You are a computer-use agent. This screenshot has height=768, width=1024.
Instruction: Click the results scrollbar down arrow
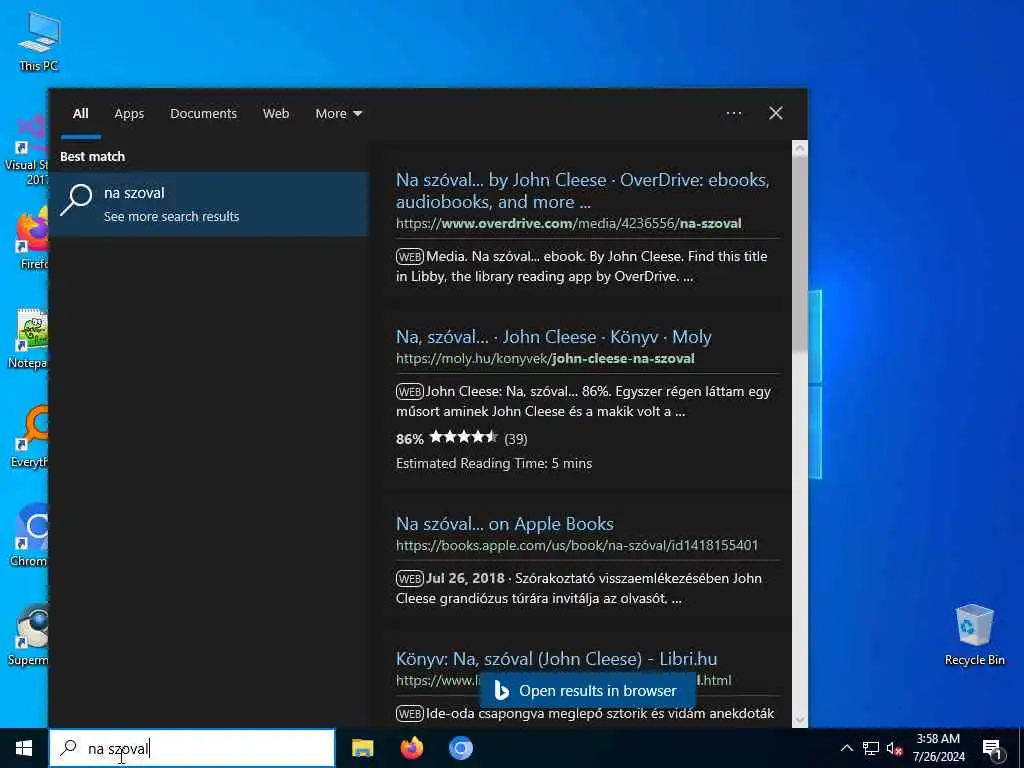[x=799, y=720]
